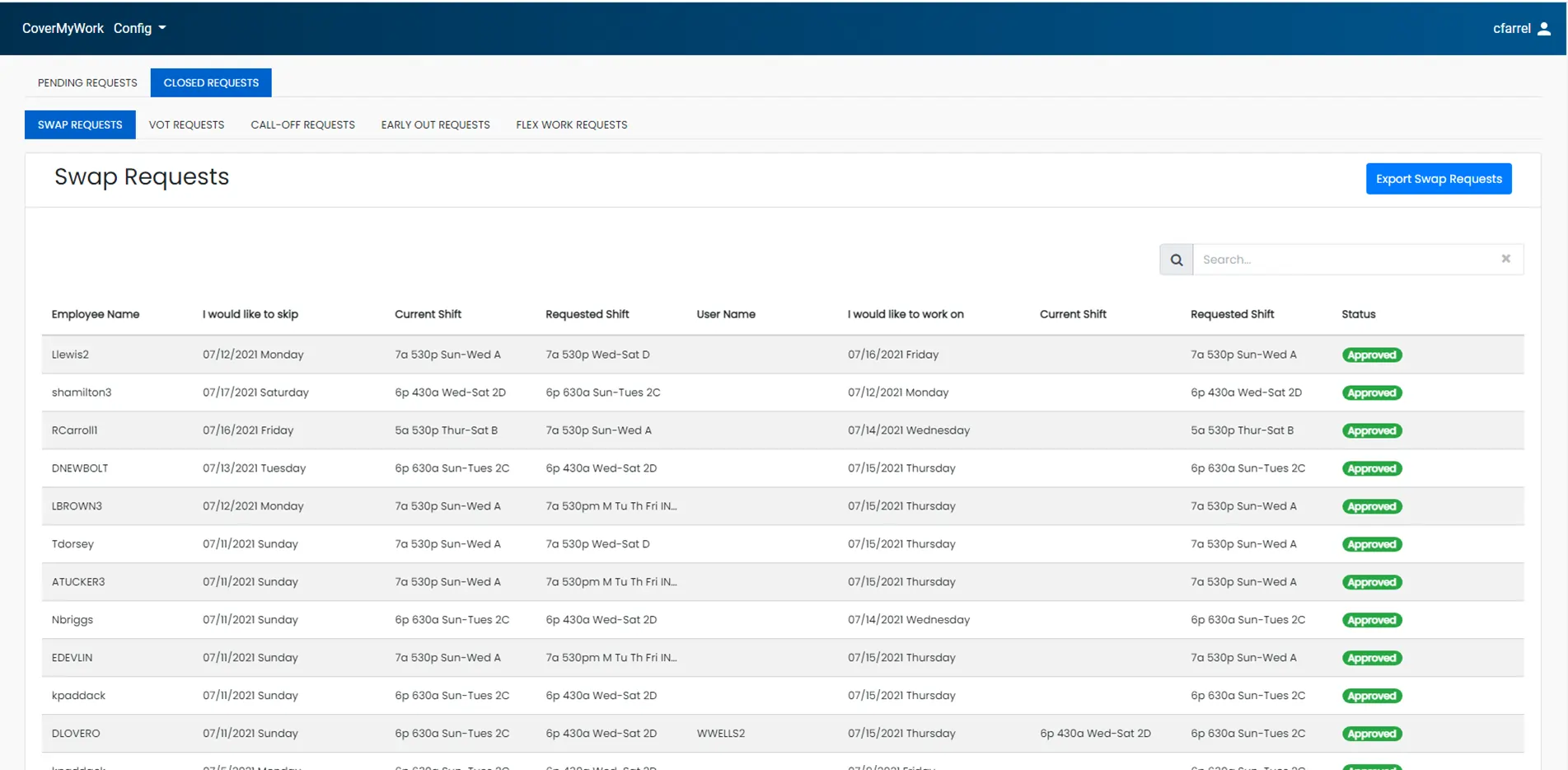1568x770 pixels.
Task: Click Approved badge in shamilton3 row
Action: pyautogui.click(x=1372, y=393)
